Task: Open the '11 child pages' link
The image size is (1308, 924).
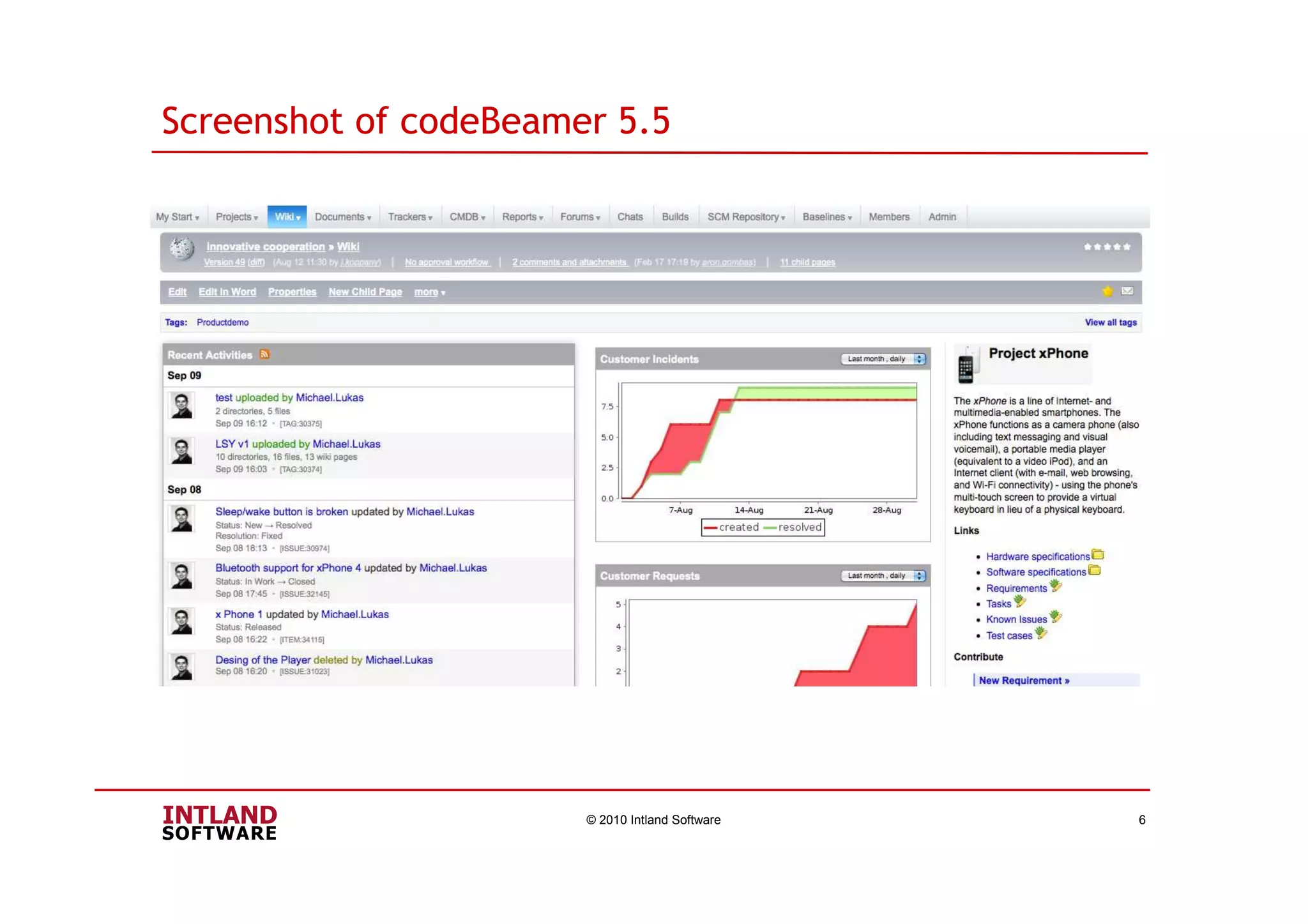Action: coord(807,262)
